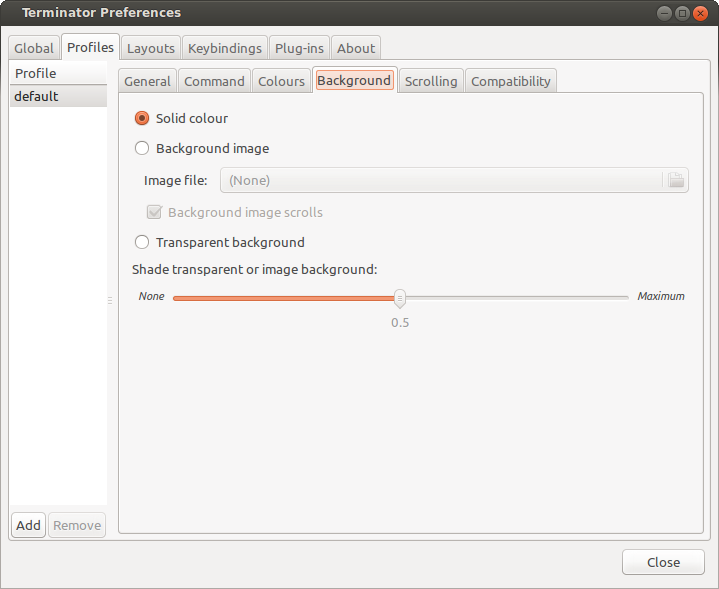Select the Solid colour radio button
Screen dimensions: 719x589
(142, 118)
